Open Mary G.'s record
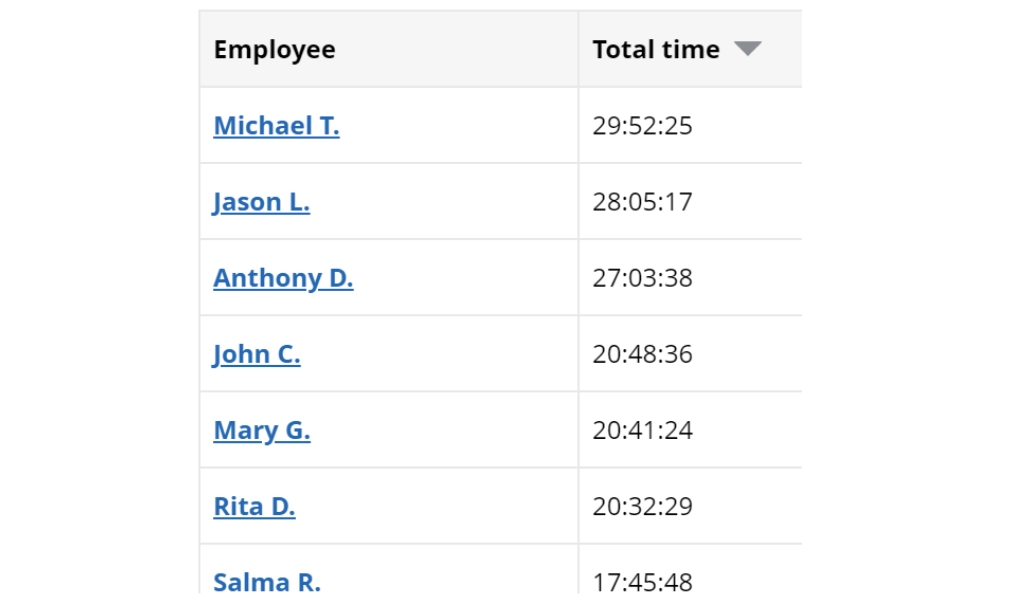Image resolution: width=1020 pixels, height=600 pixels. point(261,429)
